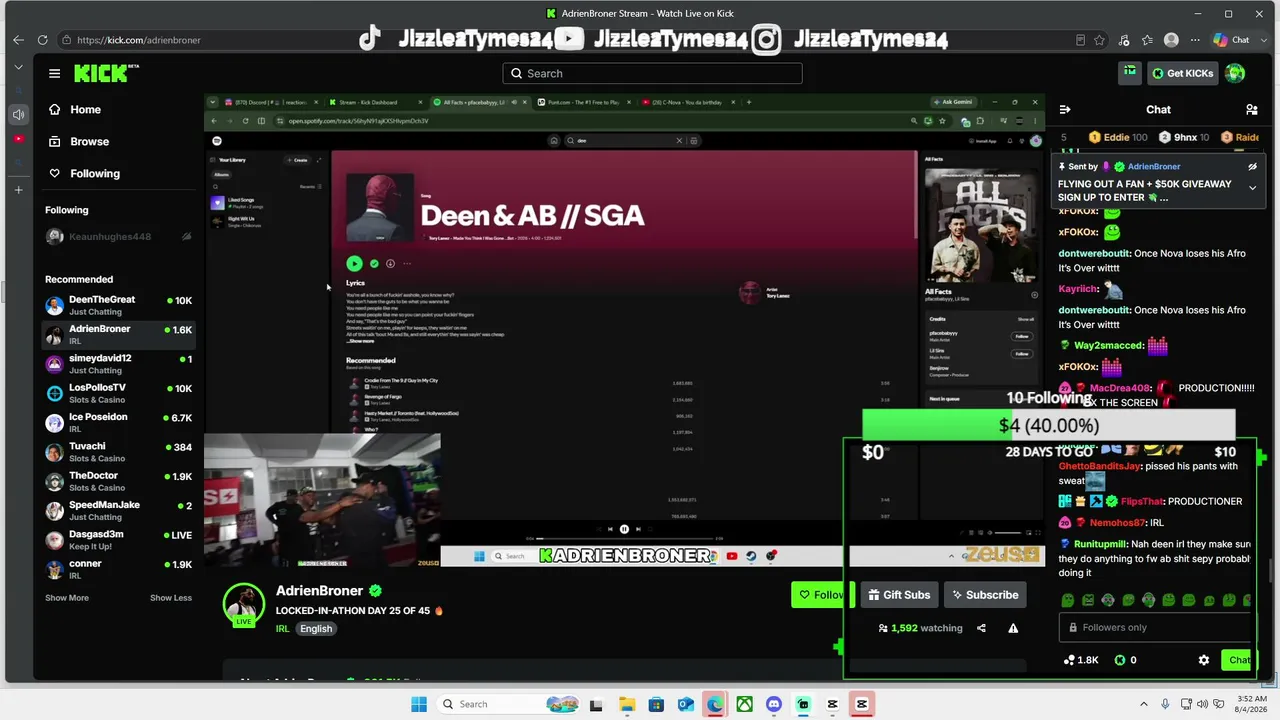The width and height of the screenshot is (1280, 720).
Task: Report stream with warning triangle icon
Action: [1013, 628]
